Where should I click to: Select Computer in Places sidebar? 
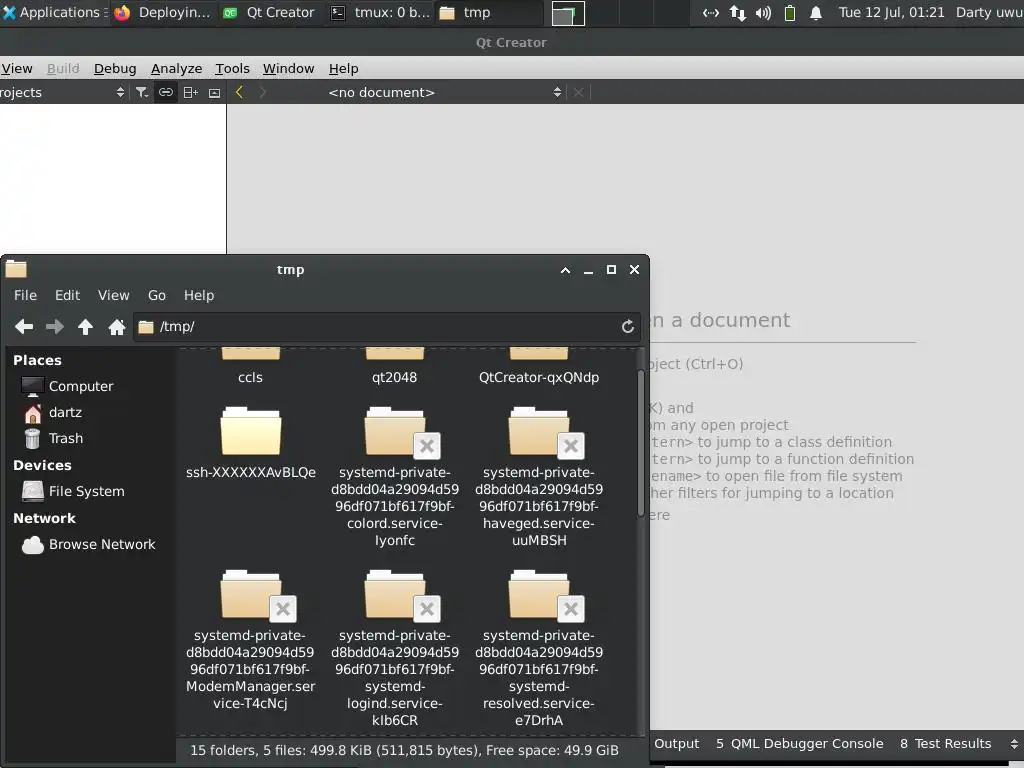(67, 386)
